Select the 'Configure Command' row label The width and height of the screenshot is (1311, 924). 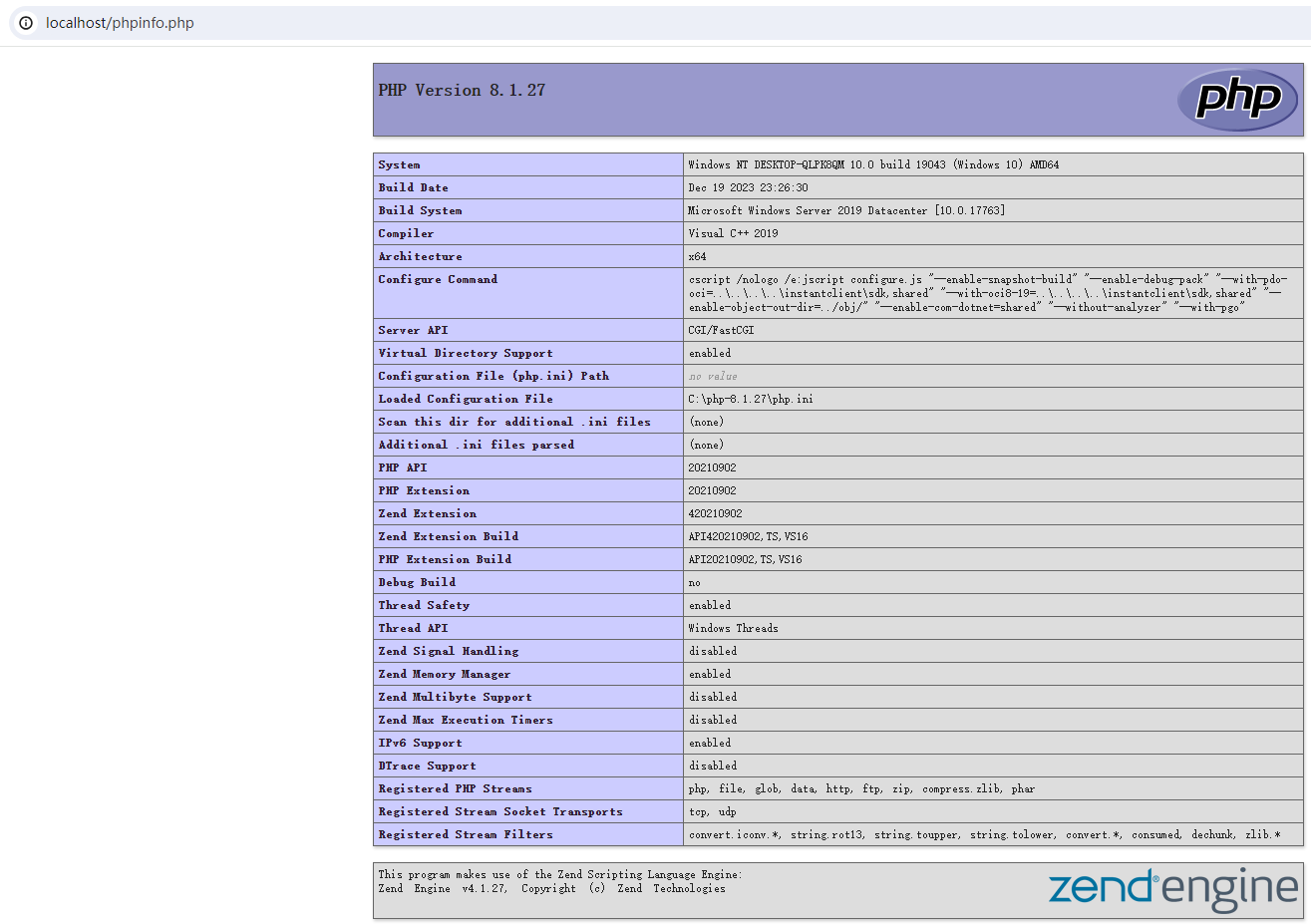tap(438, 280)
